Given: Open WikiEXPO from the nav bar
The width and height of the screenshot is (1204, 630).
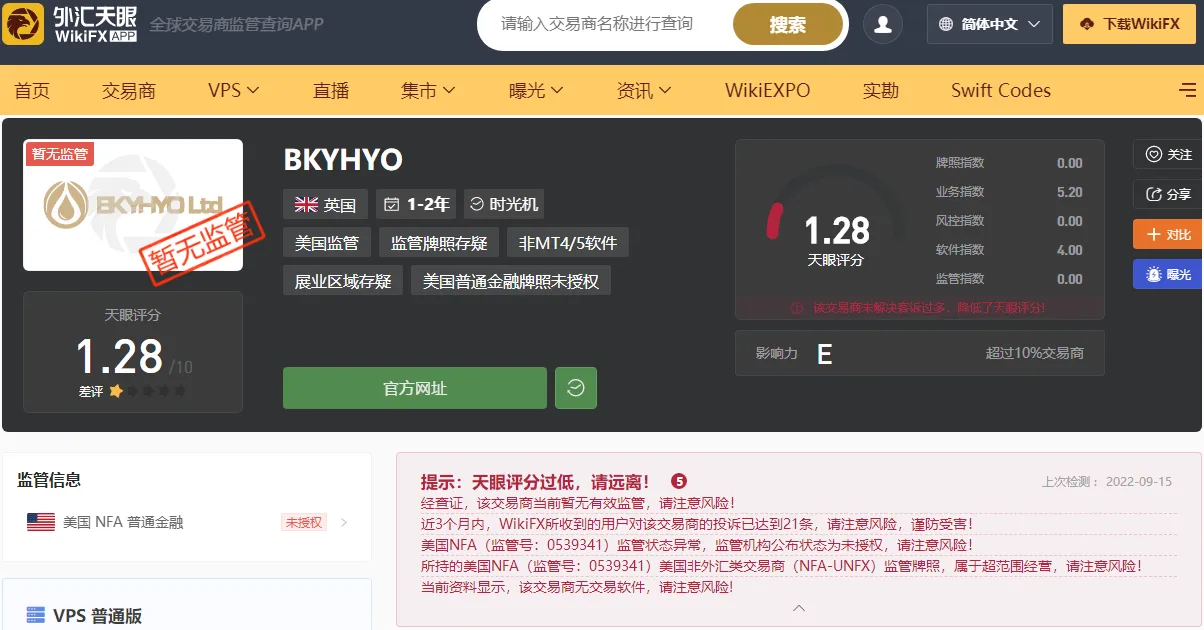Looking at the screenshot, I should (x=768, y=90).
